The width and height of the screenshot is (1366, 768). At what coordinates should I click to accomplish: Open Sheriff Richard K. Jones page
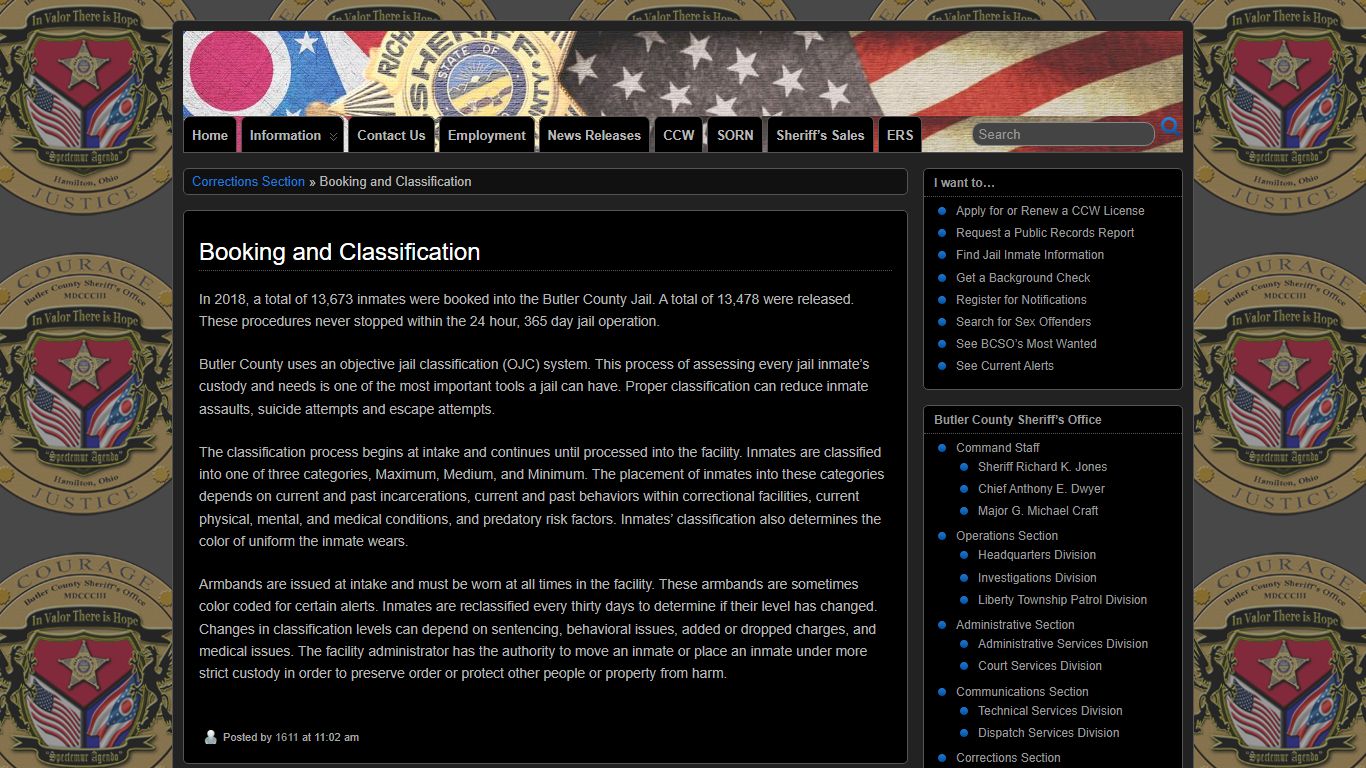(1042, 467)
